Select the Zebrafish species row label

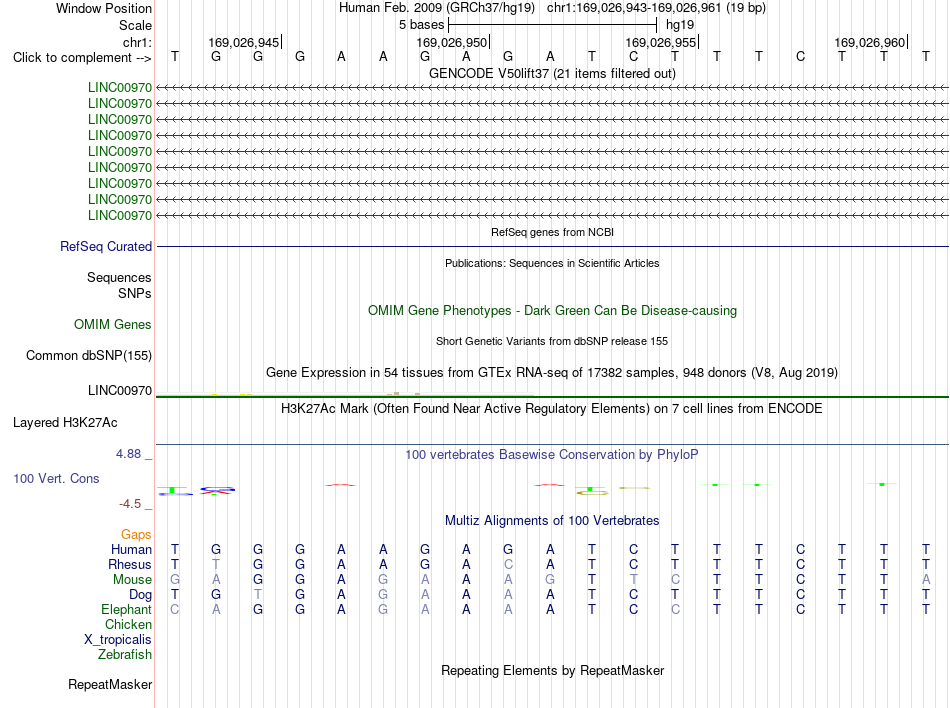[x=125, y=655]
